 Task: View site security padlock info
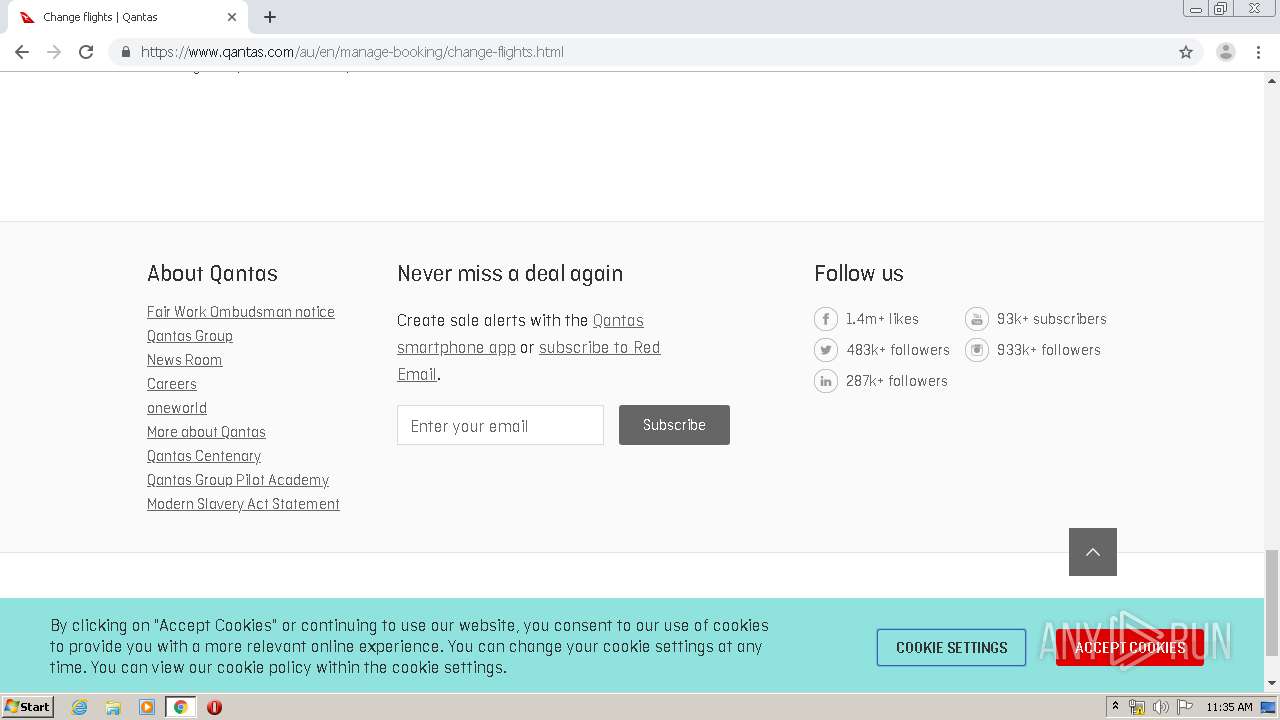(x=125, y=52)
